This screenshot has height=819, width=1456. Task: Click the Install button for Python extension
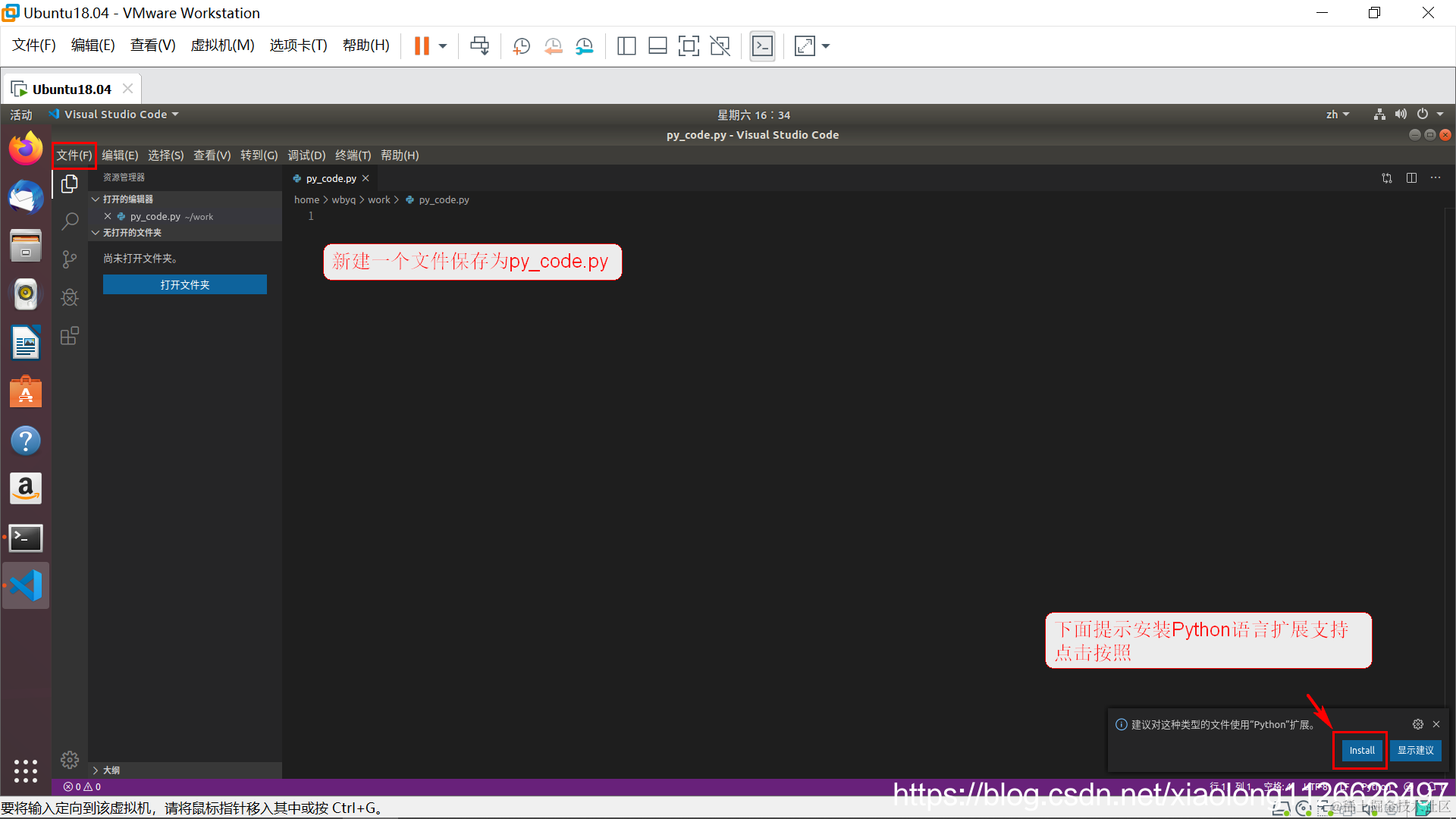click(x=1361, y=750)
